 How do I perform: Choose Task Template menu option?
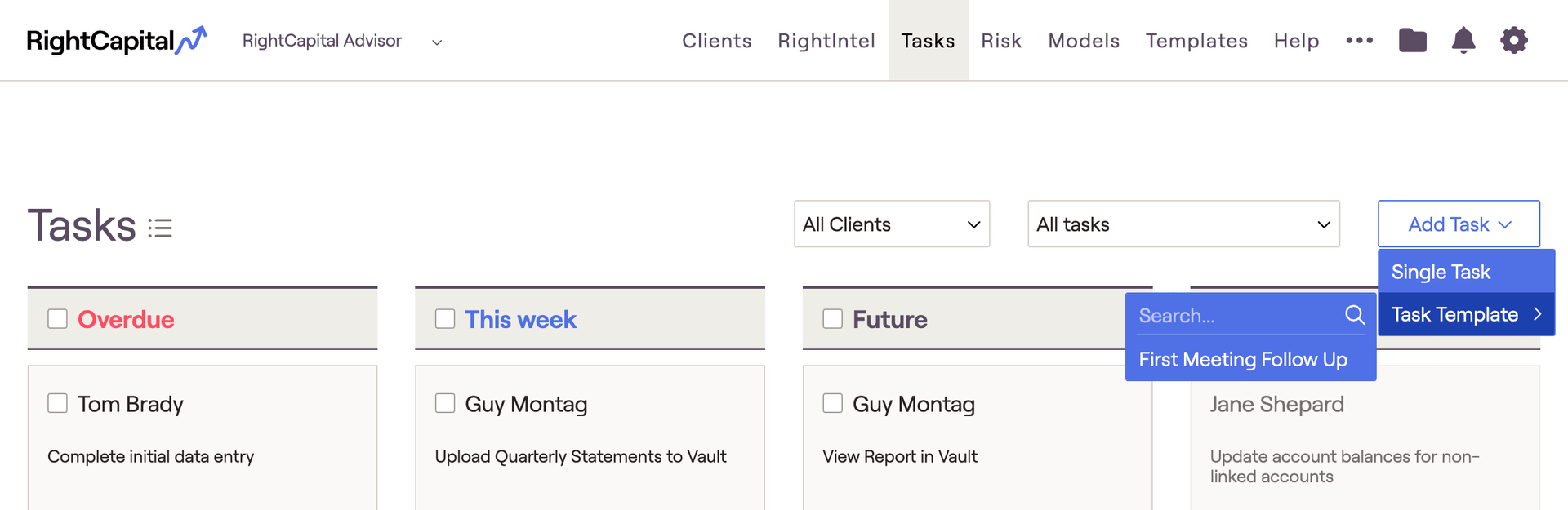[1467, 314]
